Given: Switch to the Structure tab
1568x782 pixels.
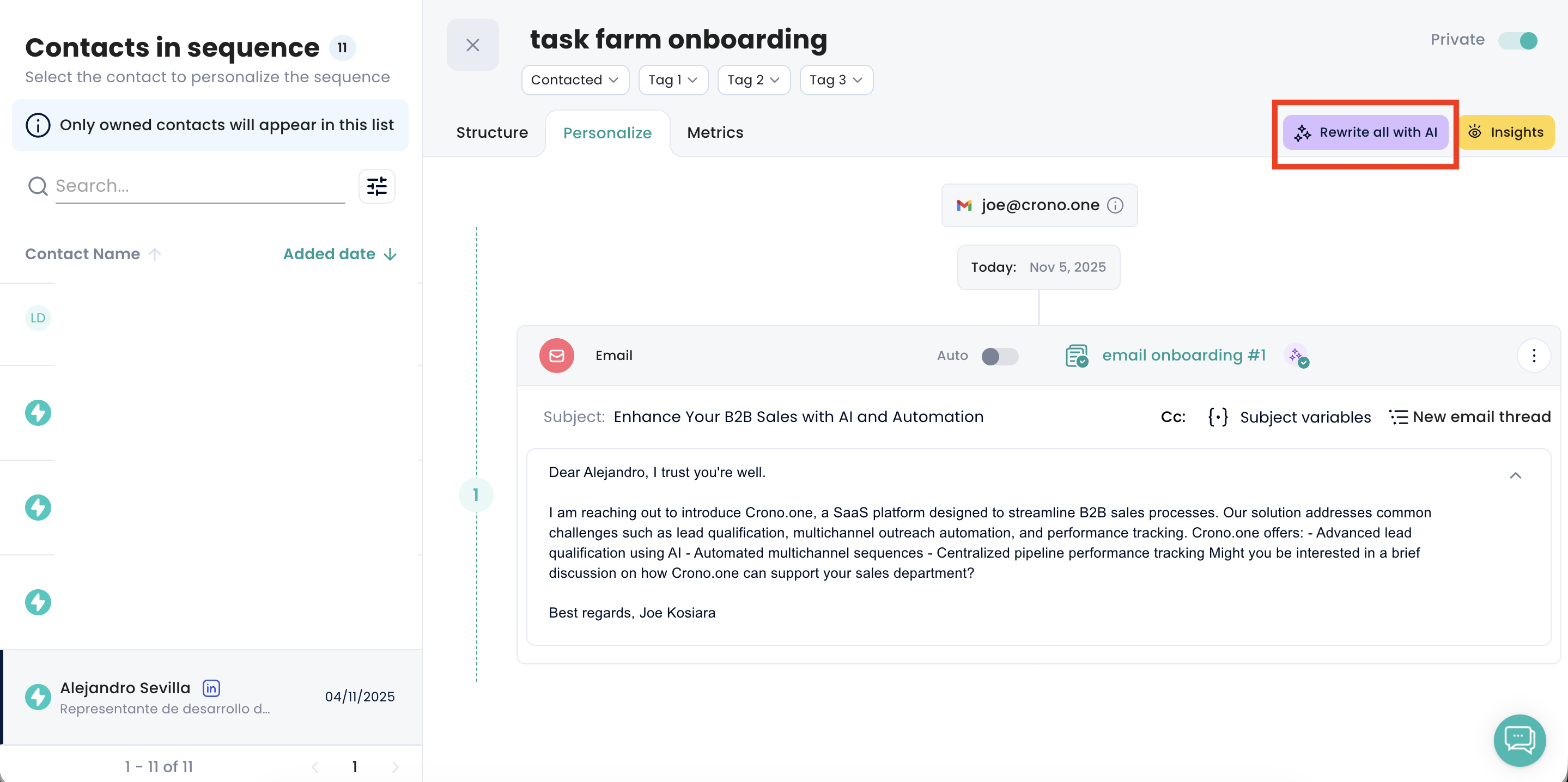Looking at the screenshot, I should [492, 133].
